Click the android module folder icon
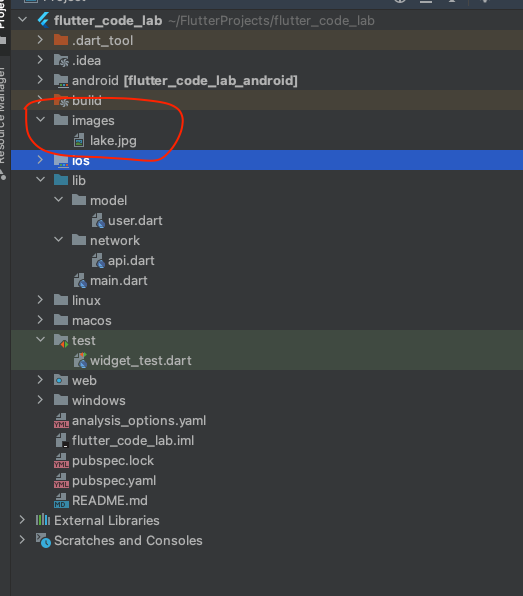Screen dimensions: 523x596 [61, 80]
